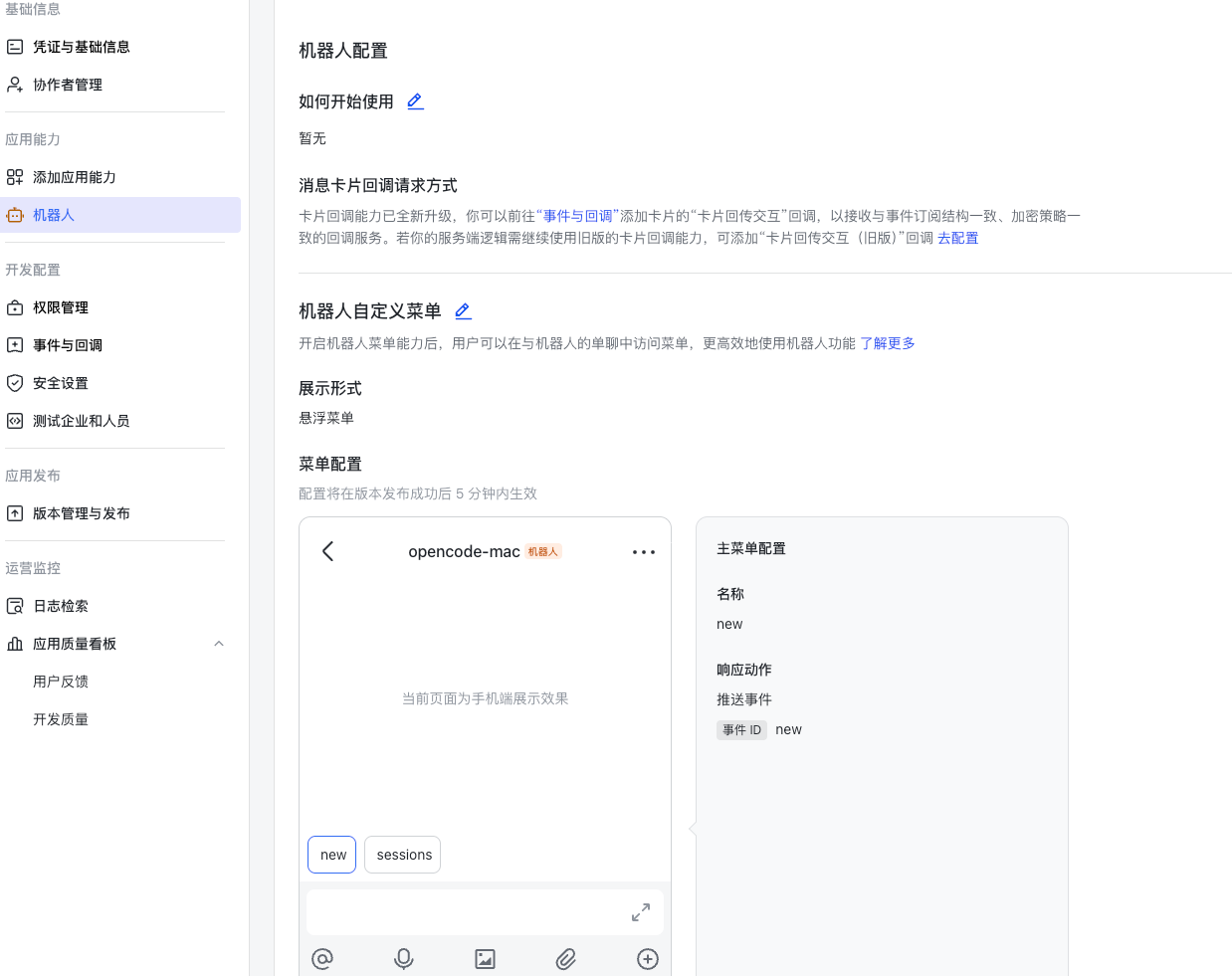The height and width of the screenshot is (976, 1232).
Task: Click the 悬浮菜单 display form value
Action: point(326,418)
